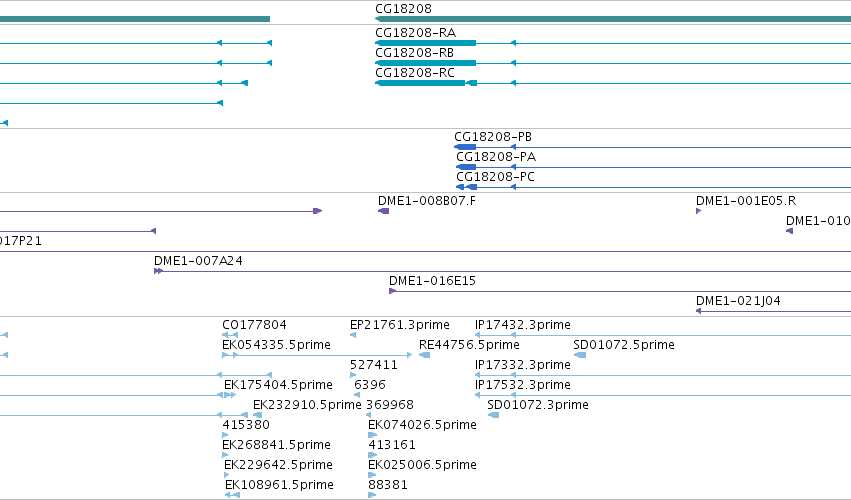Select IP17332.3prime label

[523, 365]
